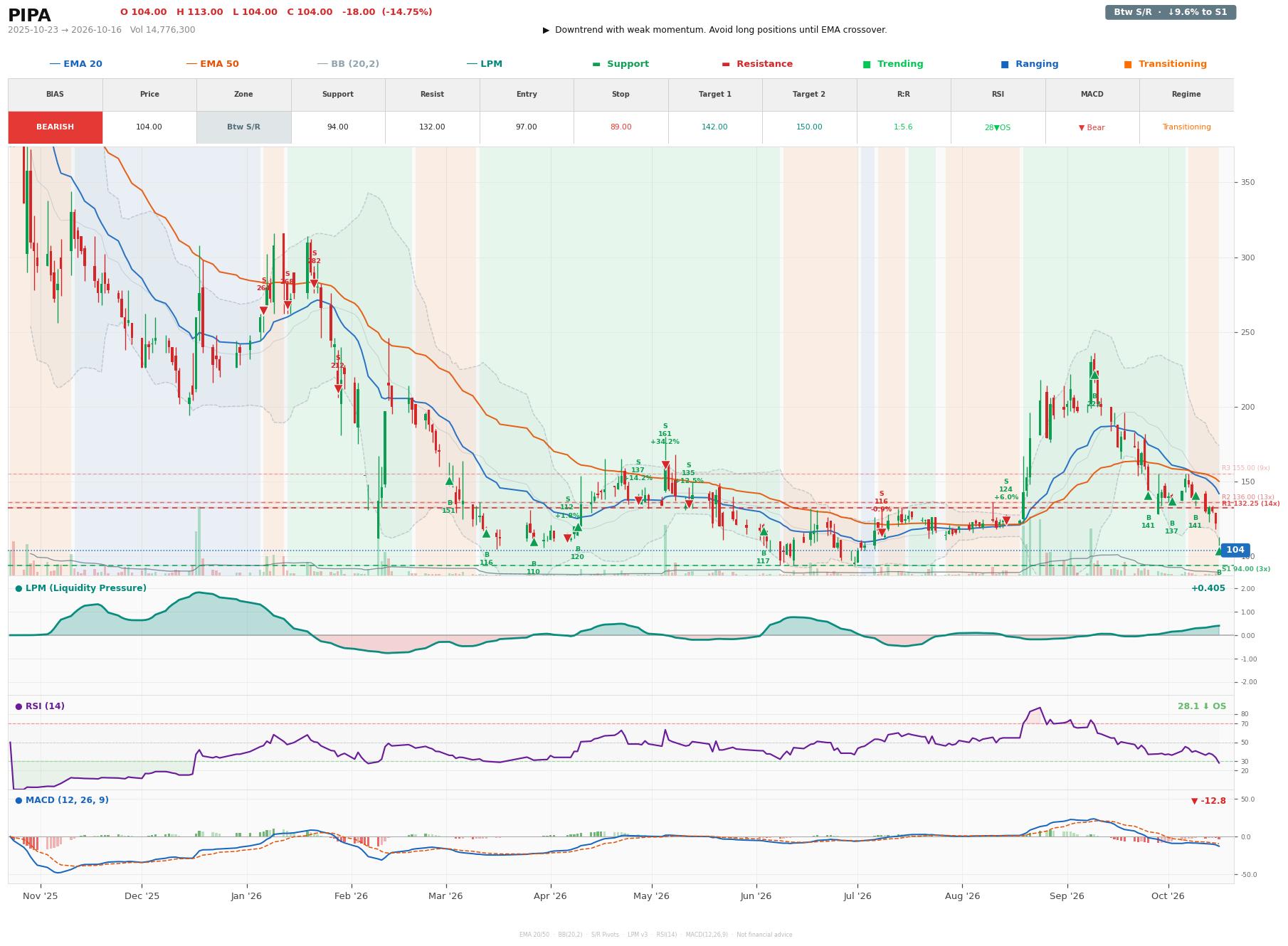Click the S1 94.00 (3x) support label

[1245, 569]
